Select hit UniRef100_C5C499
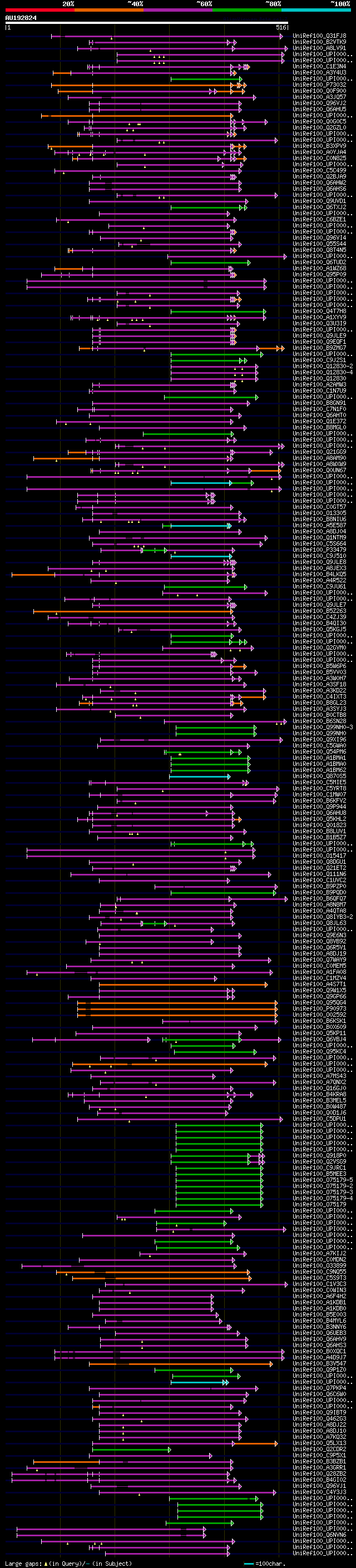 tap(319, 170)
